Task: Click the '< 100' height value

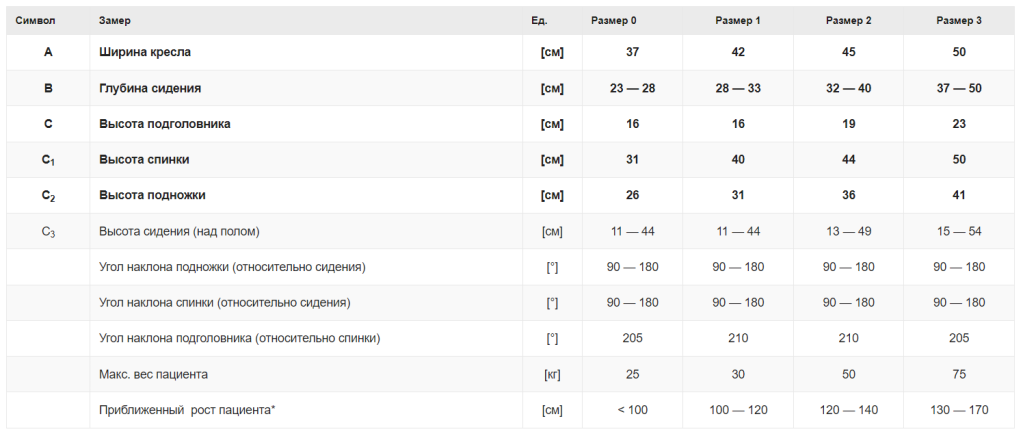Action: point(632,410)
